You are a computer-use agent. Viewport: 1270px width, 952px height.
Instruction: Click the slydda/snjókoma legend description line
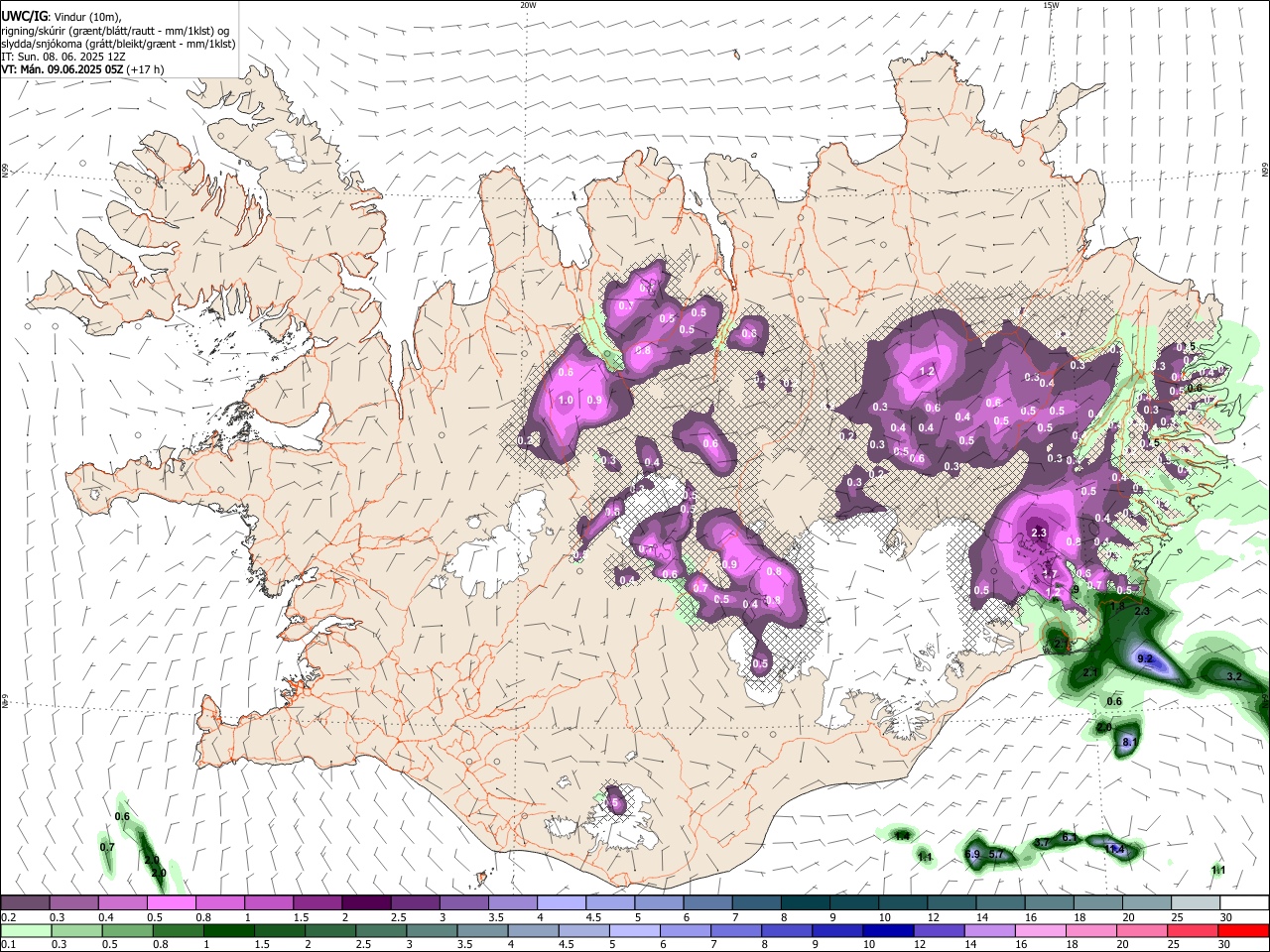[x=118, y=44]
